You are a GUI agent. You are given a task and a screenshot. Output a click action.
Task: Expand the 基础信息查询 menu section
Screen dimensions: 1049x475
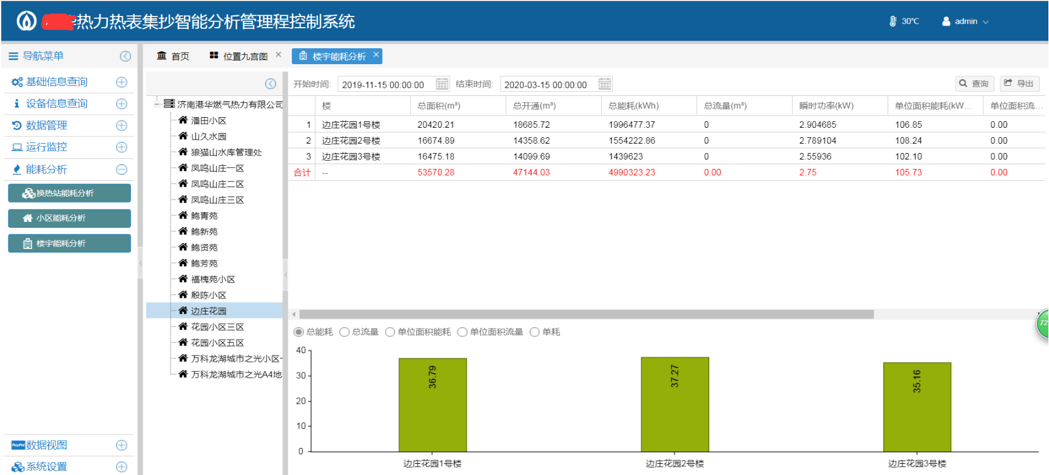[x=121, y=82]
